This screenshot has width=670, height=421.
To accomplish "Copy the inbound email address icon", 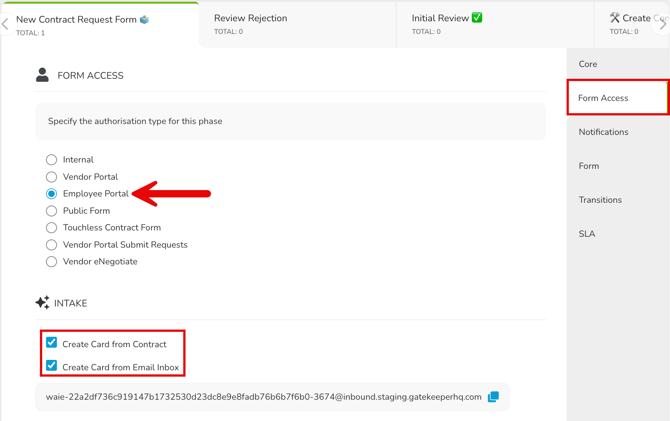I will tap(493, 397).
